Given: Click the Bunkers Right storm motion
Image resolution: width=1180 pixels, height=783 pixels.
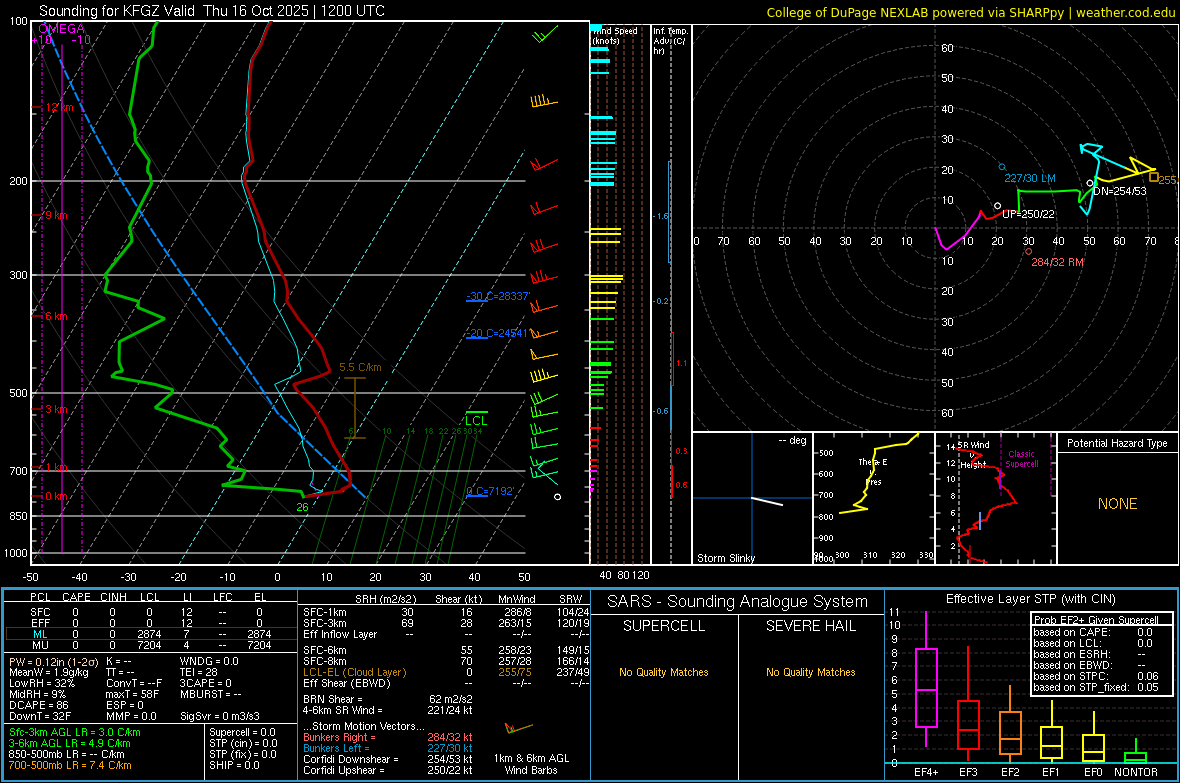Looking at the screenshot, I should pyautogui.click(x=388, y=737).
